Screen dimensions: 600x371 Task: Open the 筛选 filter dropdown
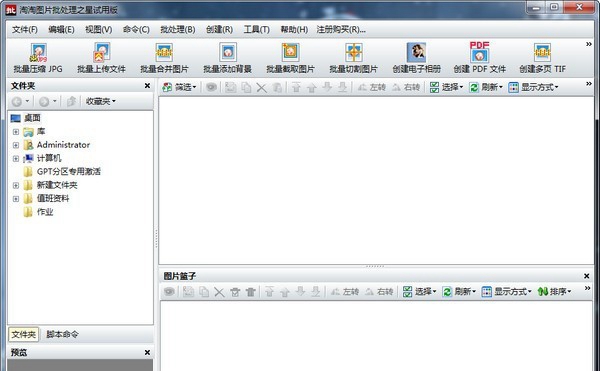pyautogui.click(x=179, y=87)
